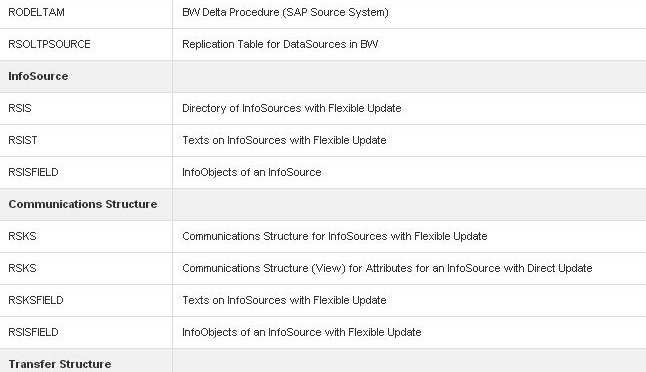Click the RSKSFIELD row description text

point(284,300)
